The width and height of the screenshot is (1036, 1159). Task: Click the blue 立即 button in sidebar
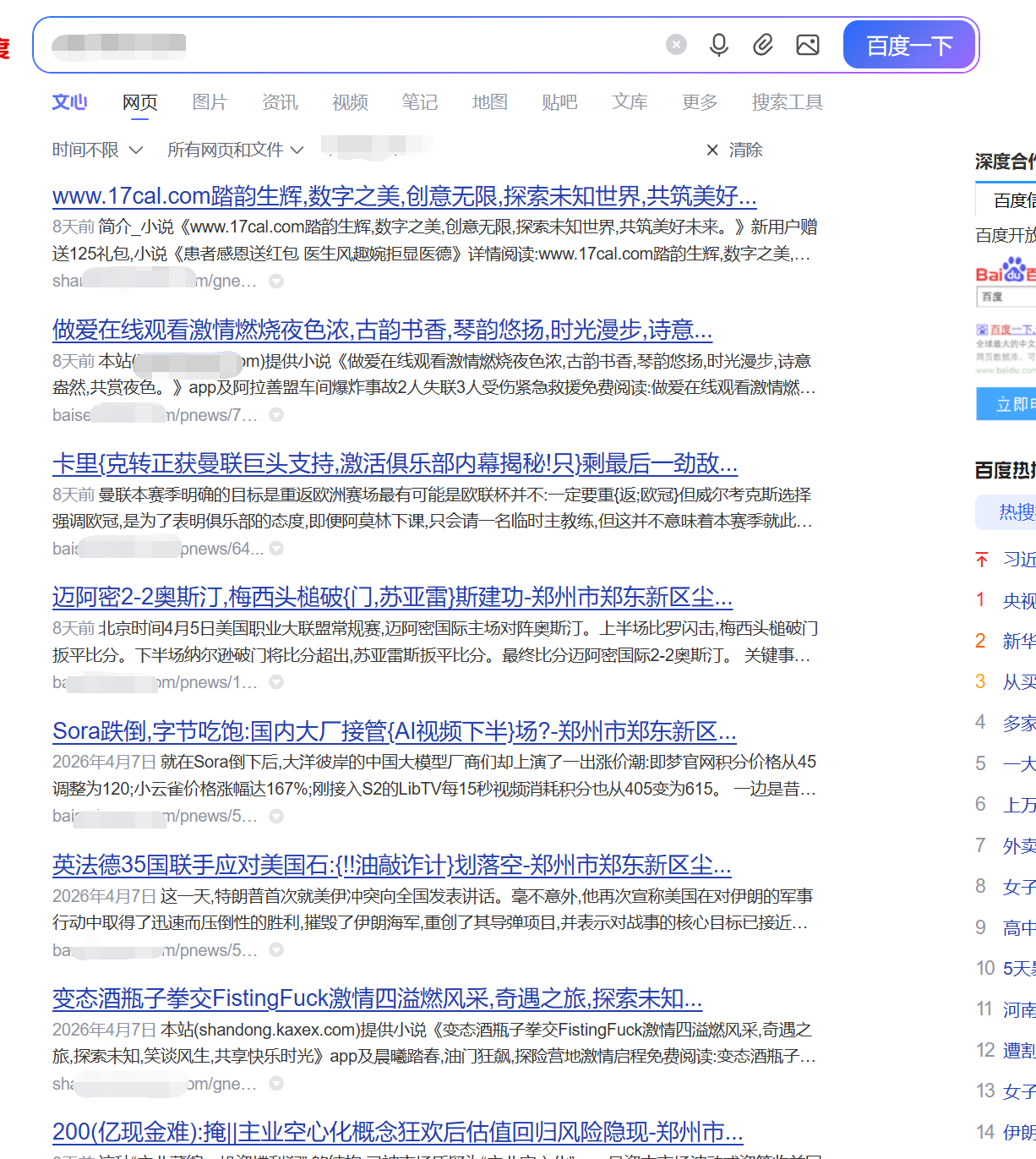[x=1006, y=404]
